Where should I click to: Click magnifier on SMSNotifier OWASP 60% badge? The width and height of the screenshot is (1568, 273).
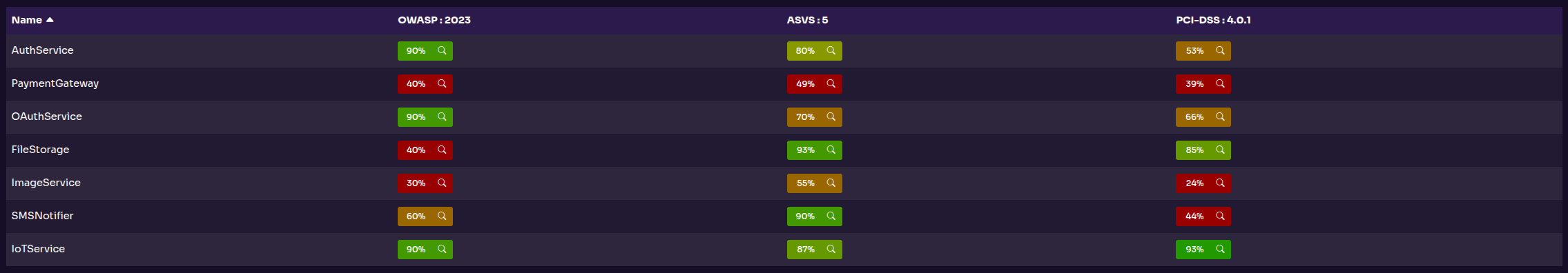(x=442, y=216)
